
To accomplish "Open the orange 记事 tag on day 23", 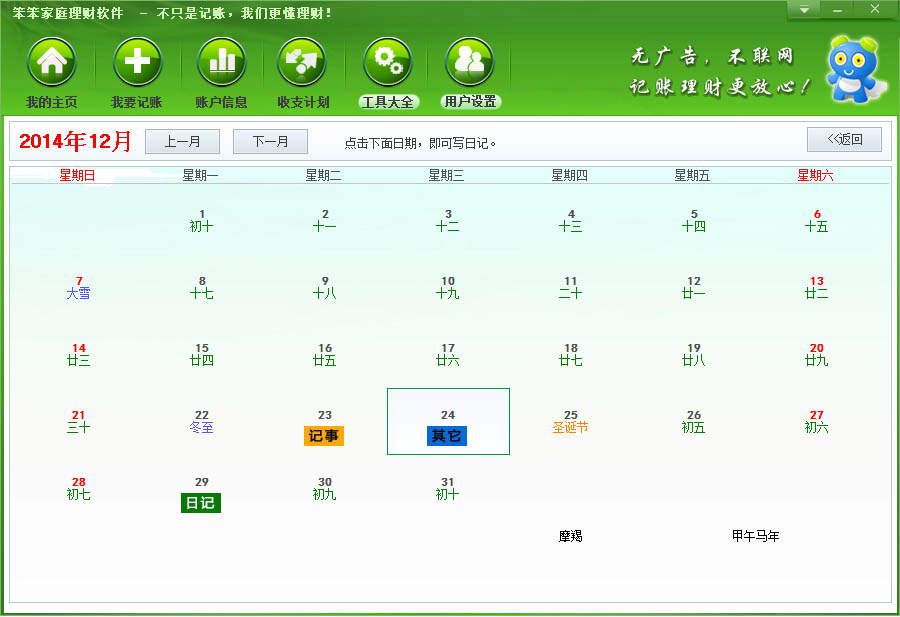I will click(324, 436).
